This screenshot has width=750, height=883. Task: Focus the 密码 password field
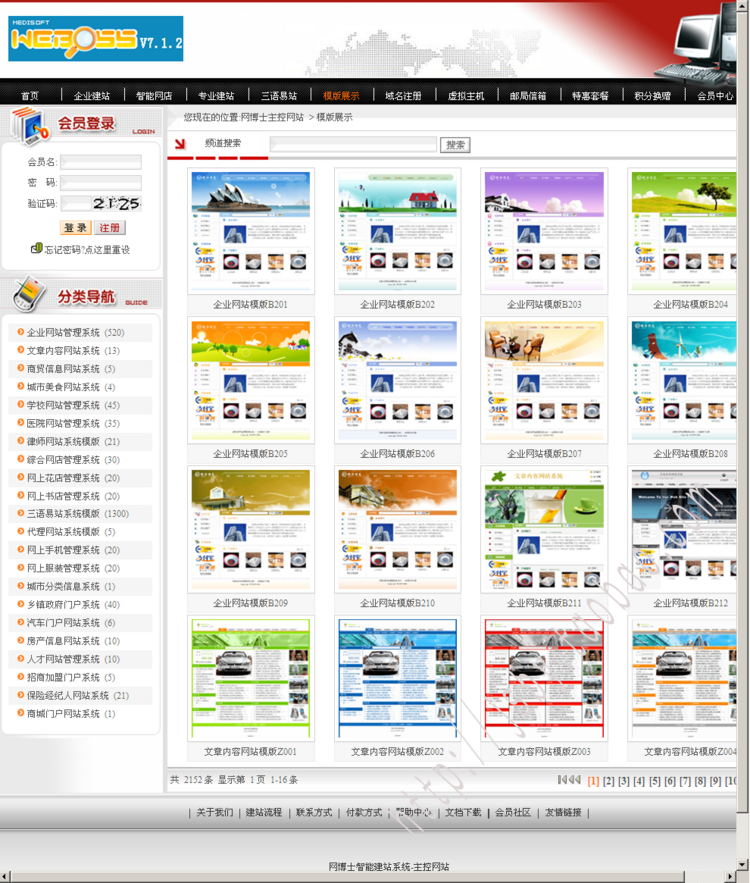(x=101, y=182)
